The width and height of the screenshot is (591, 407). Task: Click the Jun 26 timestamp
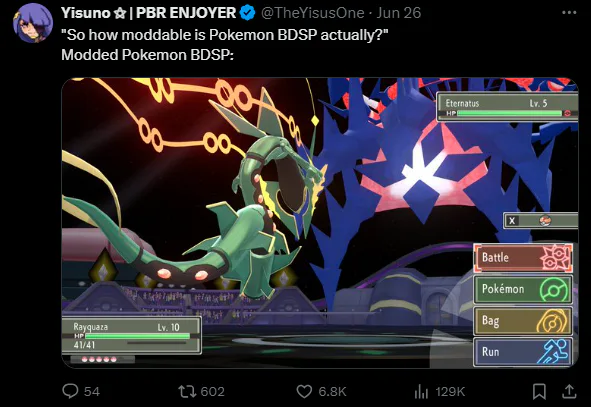[399, 13]
